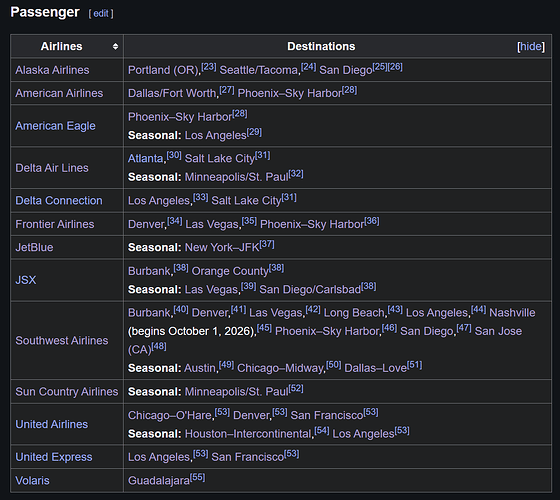Image resolution: width=560 pixels, height=500 pixels.
Task: Follow the Nashville destination link
Action: point(512,312)
